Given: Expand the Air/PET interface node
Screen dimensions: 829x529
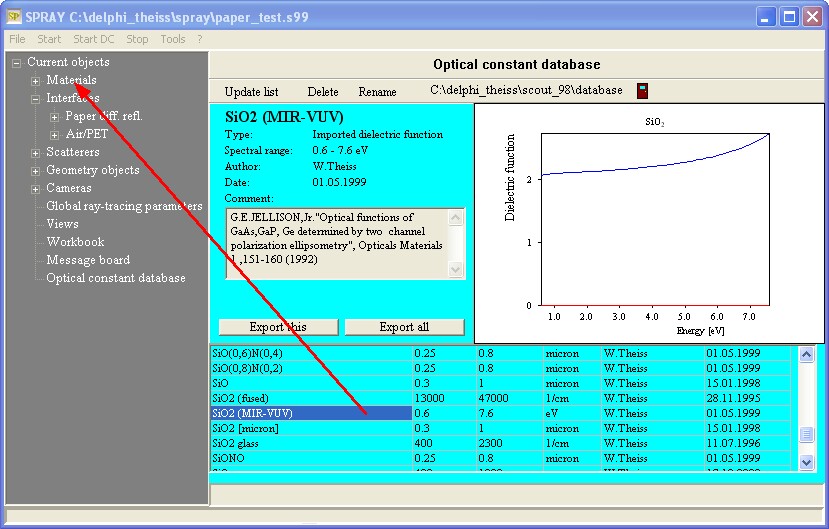Looking at the screenshot, I should [55, 135].
